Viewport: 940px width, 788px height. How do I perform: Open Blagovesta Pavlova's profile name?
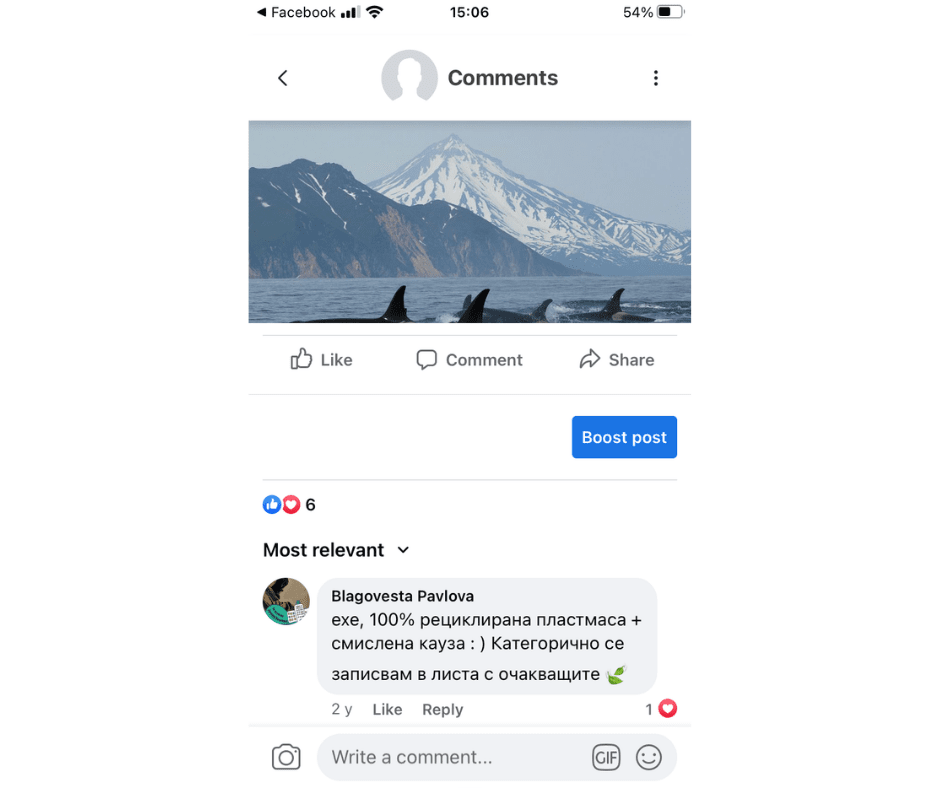(x=402, y=596)
